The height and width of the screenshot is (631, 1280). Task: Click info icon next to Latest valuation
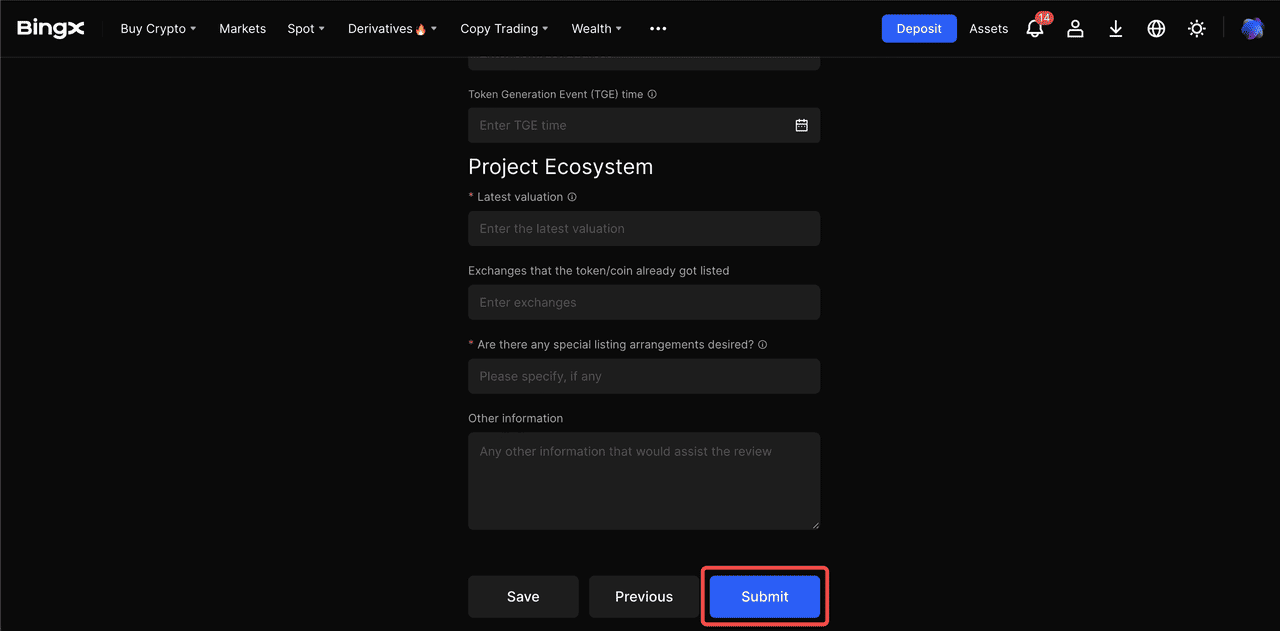(572, 197)
